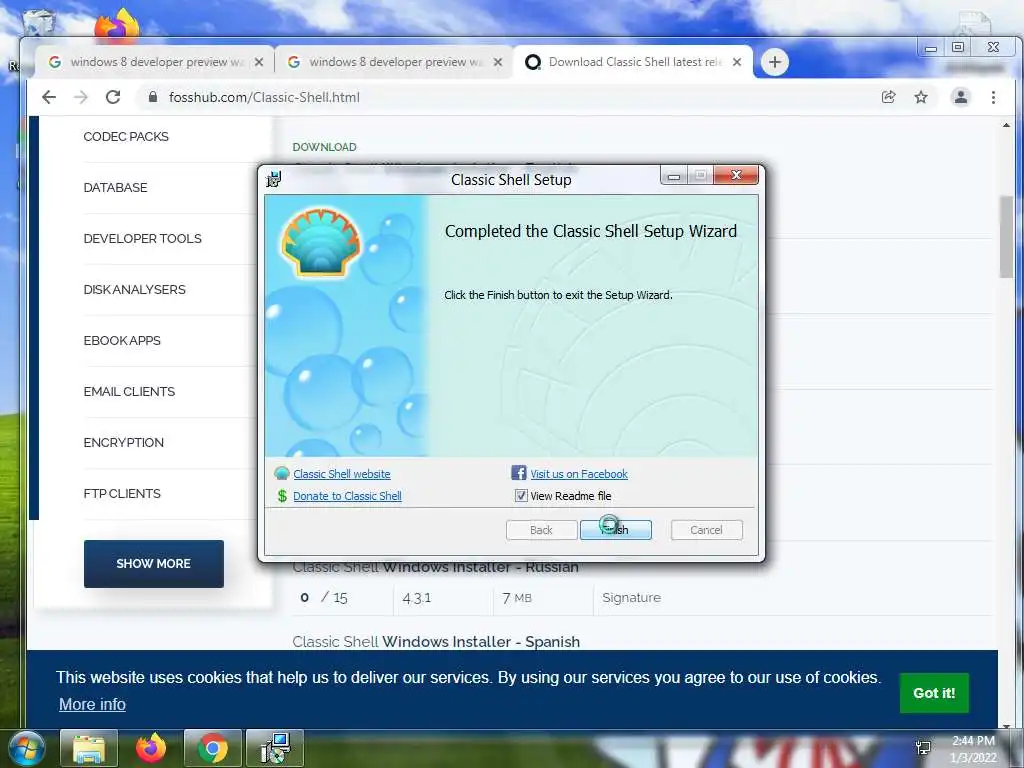Screen dimensions: 1024x768
Task: Bookmark this page with the star icon
Action: pos(921,97)
